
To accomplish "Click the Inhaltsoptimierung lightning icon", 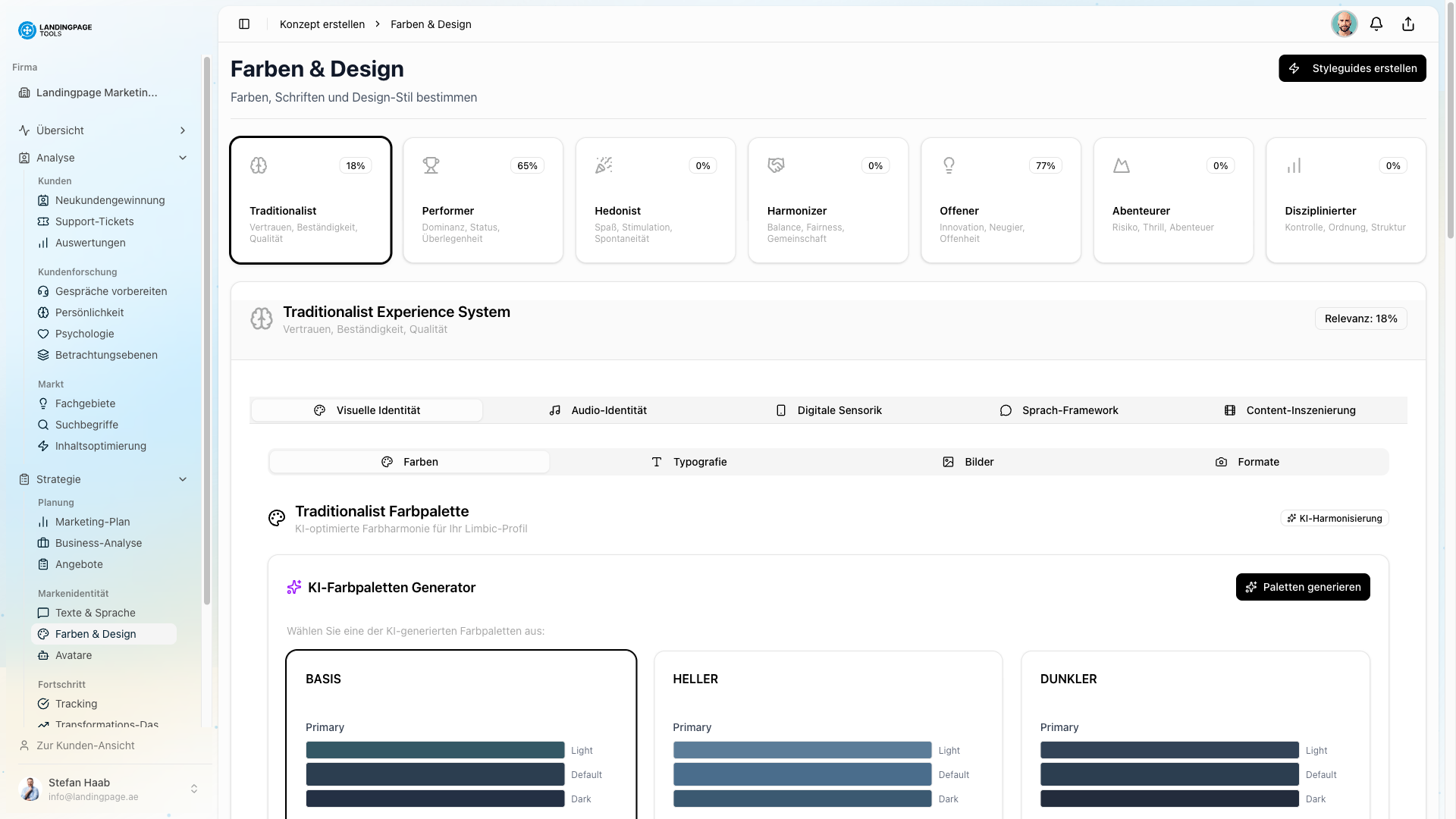I will (x=43, y=446).
